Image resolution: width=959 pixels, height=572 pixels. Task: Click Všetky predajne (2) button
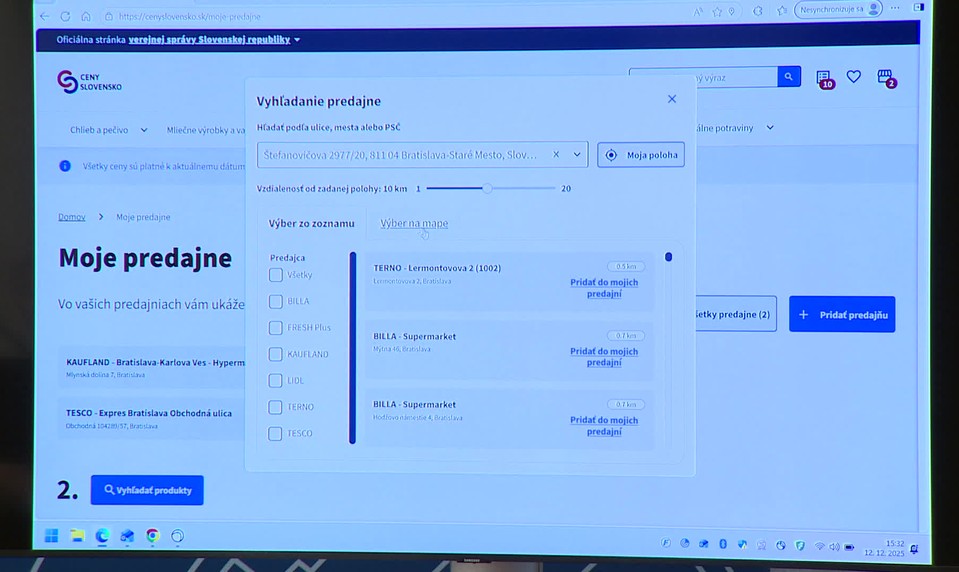[x=735, y=314]
